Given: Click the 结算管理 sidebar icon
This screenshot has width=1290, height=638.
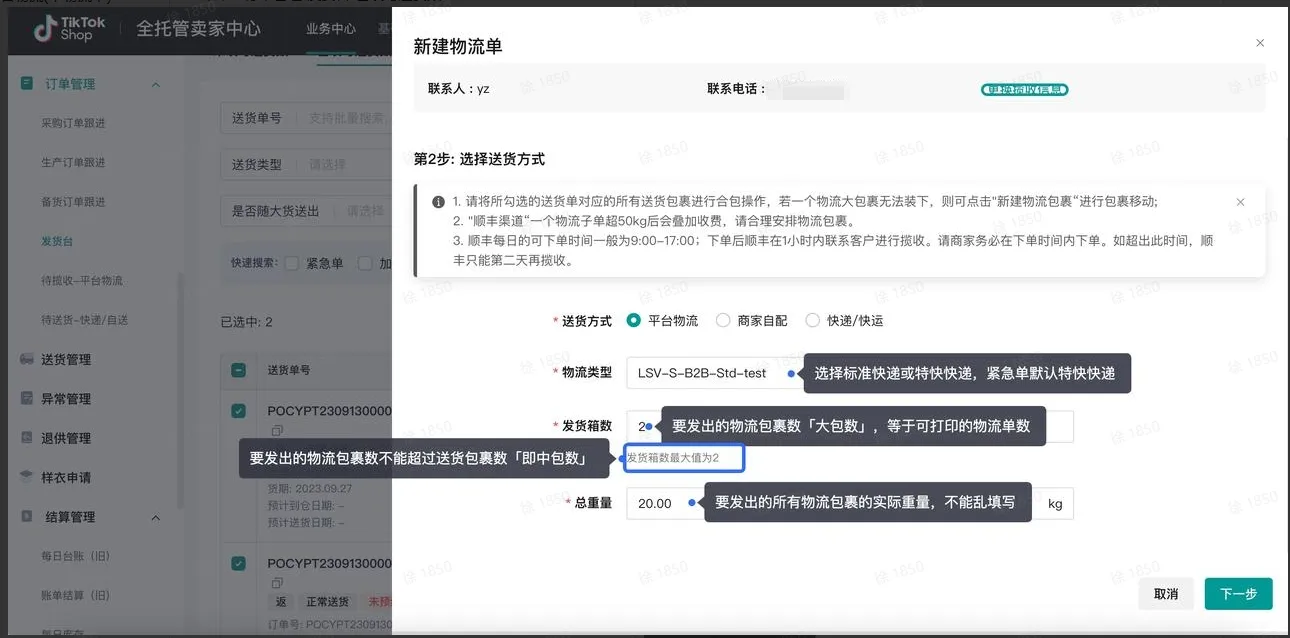Looking at the screenshot, I should pyautogui.click(x=27, y=517).
